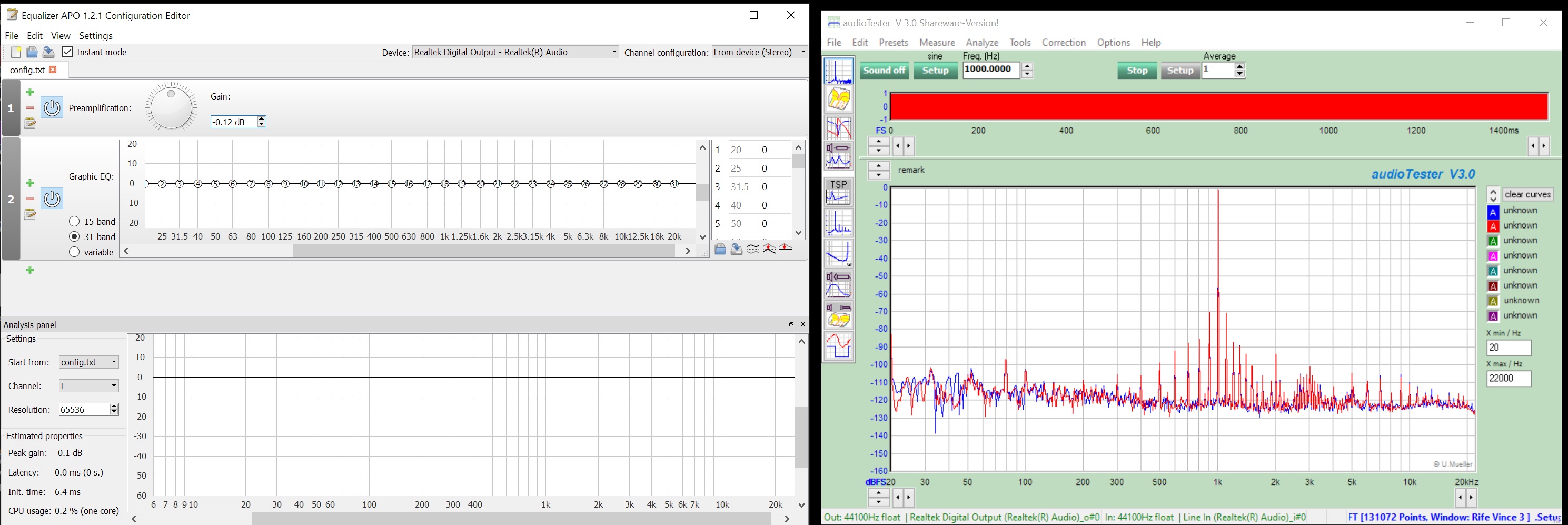Open the Channel L dropdown in Analysis panel
This screenshot has height=525, width=1568.
[x=89, y=386]
